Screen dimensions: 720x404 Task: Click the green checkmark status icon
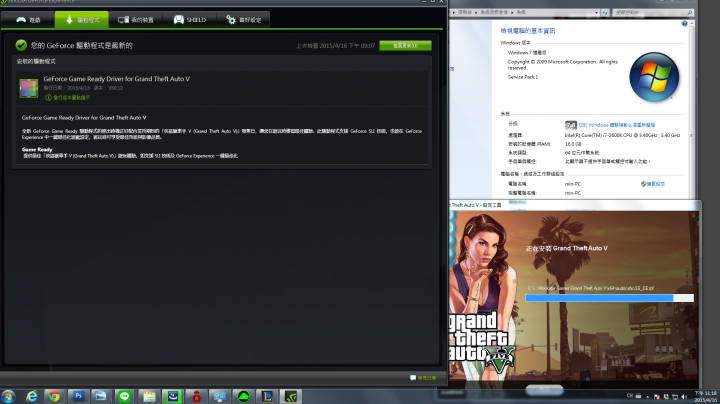[21, 45]
